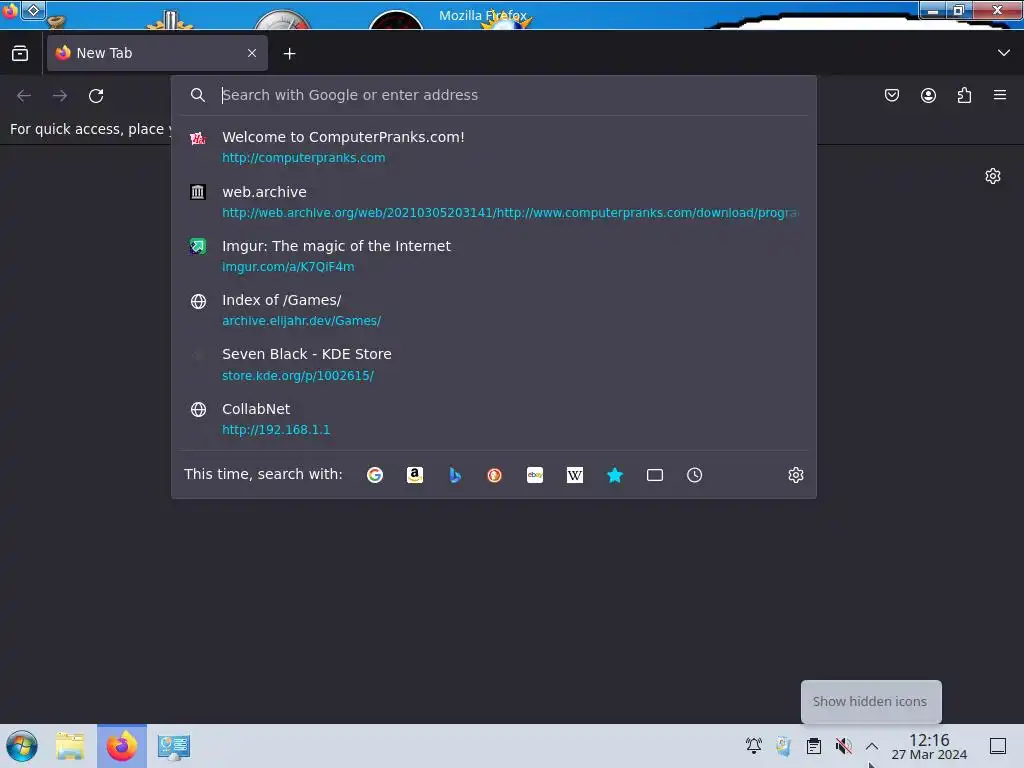Open Imgur: The magic of the Internet

click(x=494, y=256)
